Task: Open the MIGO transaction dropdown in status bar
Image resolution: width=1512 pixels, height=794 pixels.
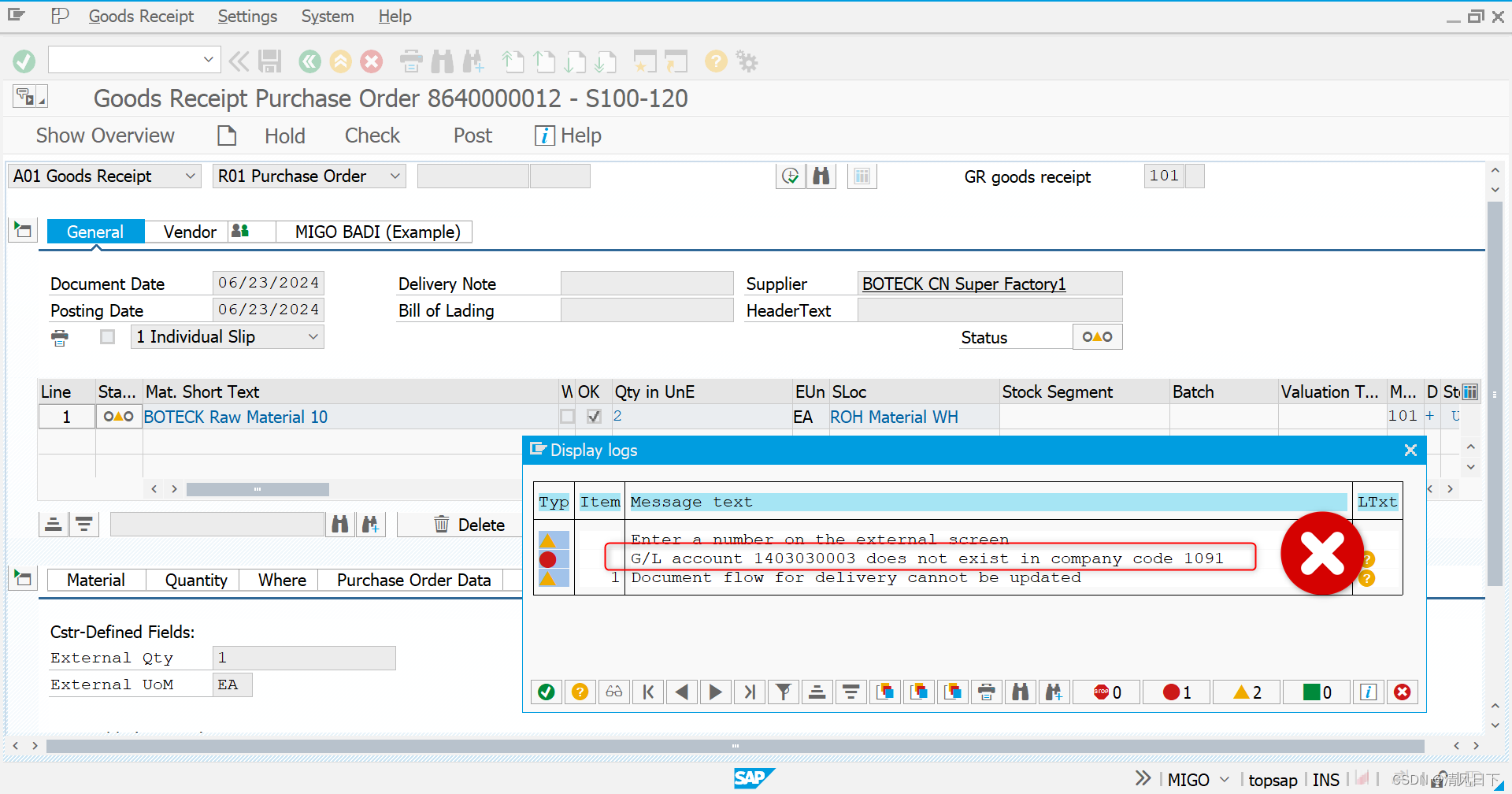Action: click(x=1224, y=780)
